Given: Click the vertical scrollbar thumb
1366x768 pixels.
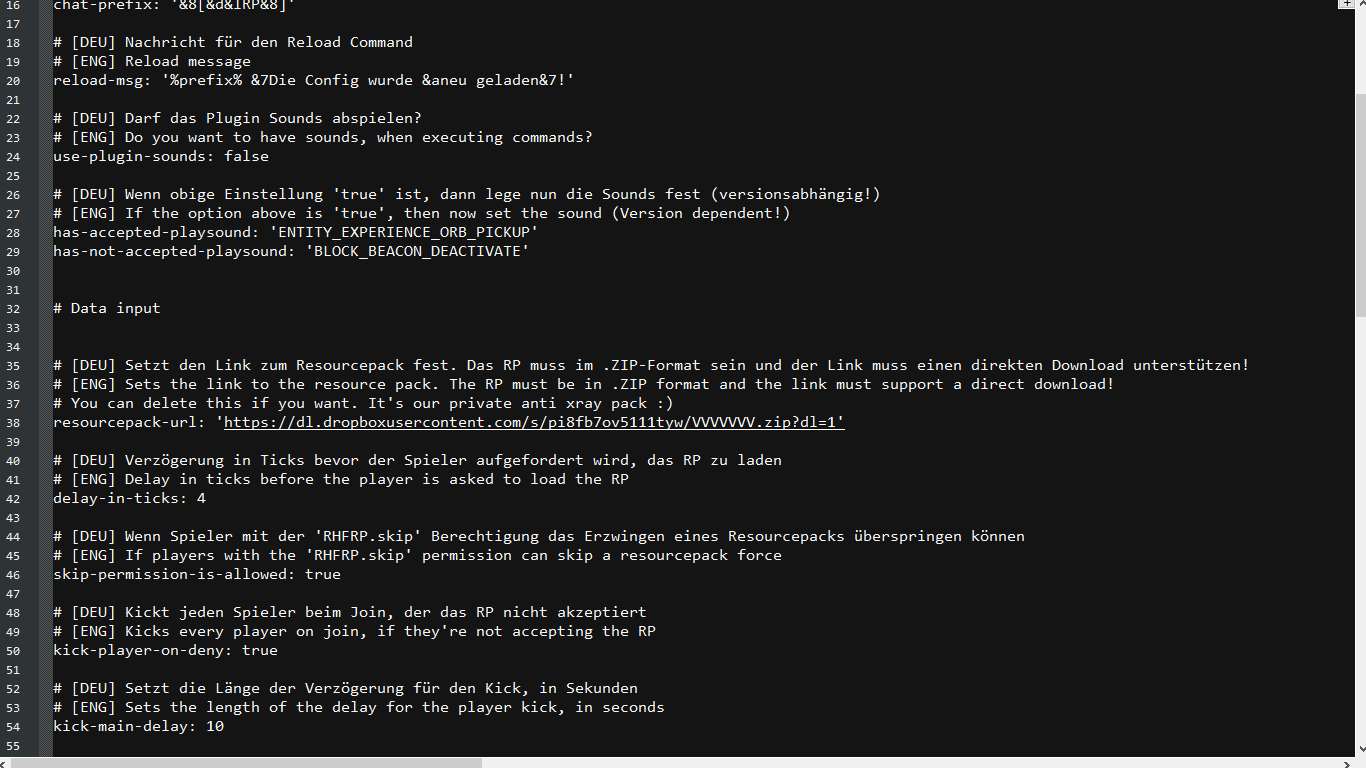Looking at the screenshot, I should click(1360, 205).
